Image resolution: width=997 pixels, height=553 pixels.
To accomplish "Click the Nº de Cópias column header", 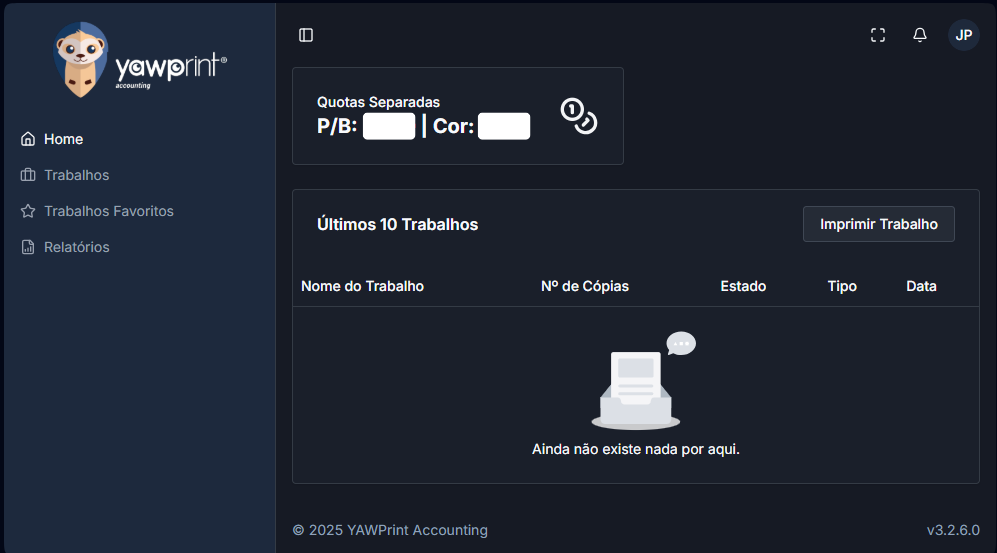I will click(584, 286).
